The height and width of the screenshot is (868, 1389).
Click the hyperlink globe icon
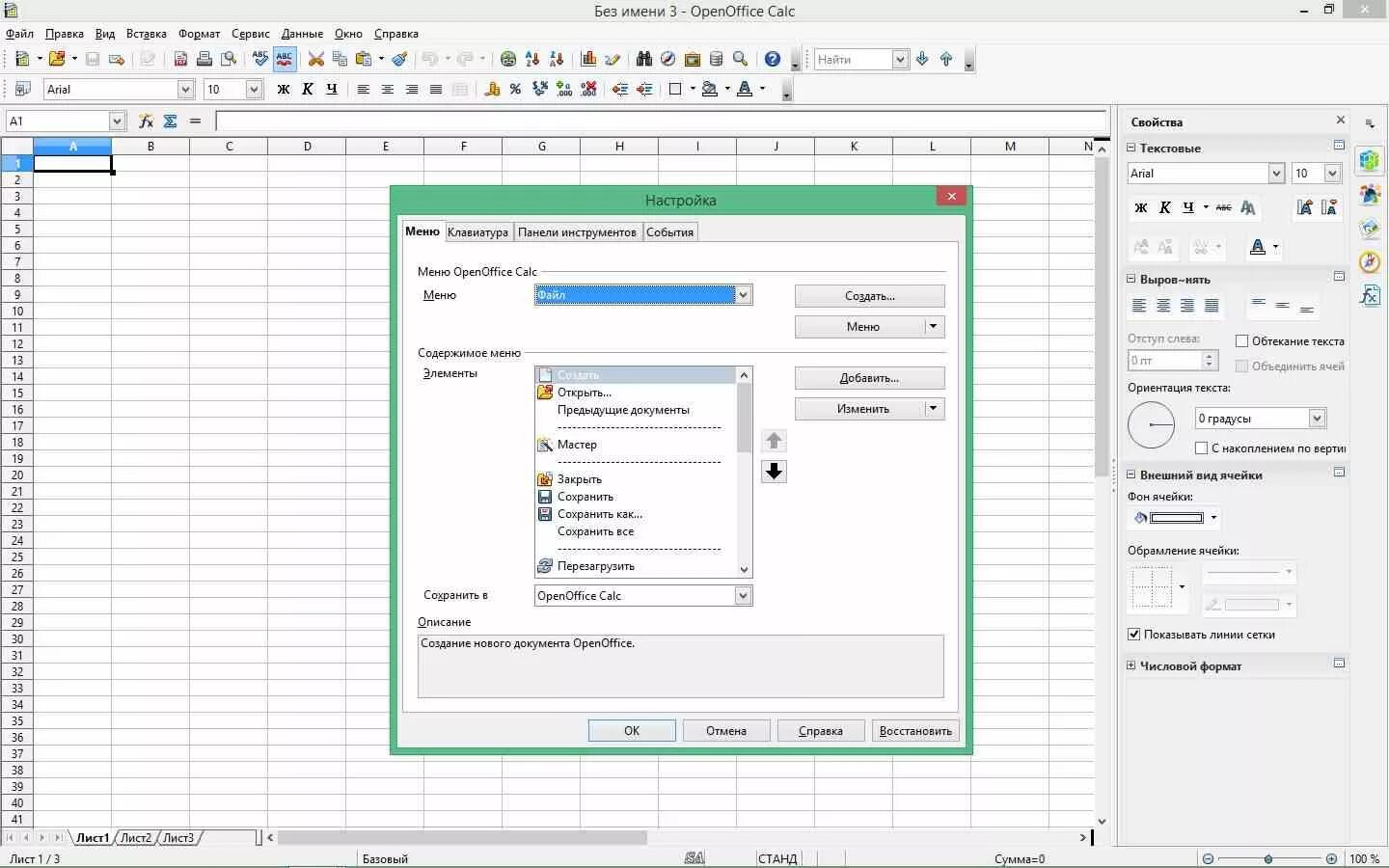[508, 59]
